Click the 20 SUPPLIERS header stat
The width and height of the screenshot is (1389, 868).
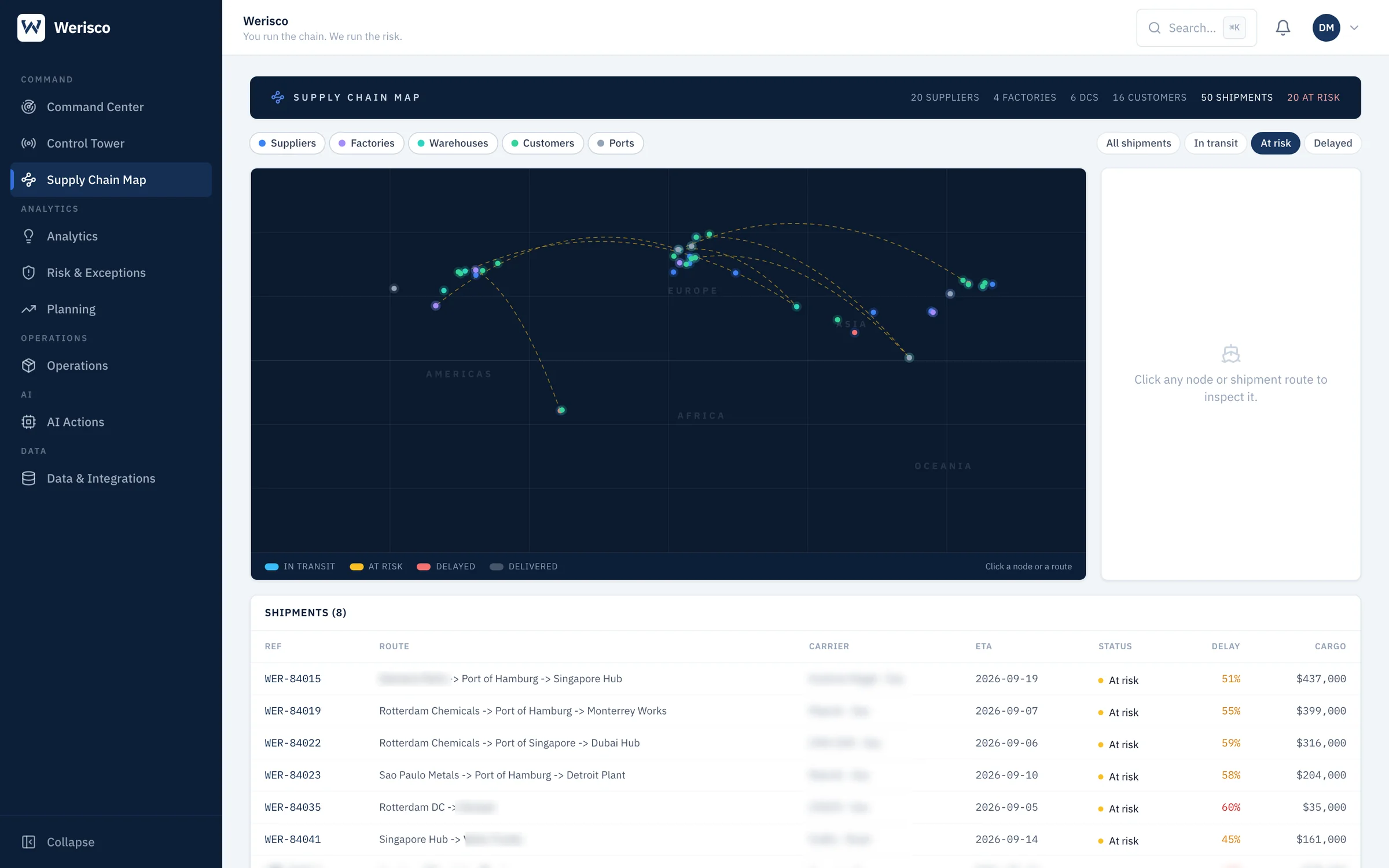point(945,97)
